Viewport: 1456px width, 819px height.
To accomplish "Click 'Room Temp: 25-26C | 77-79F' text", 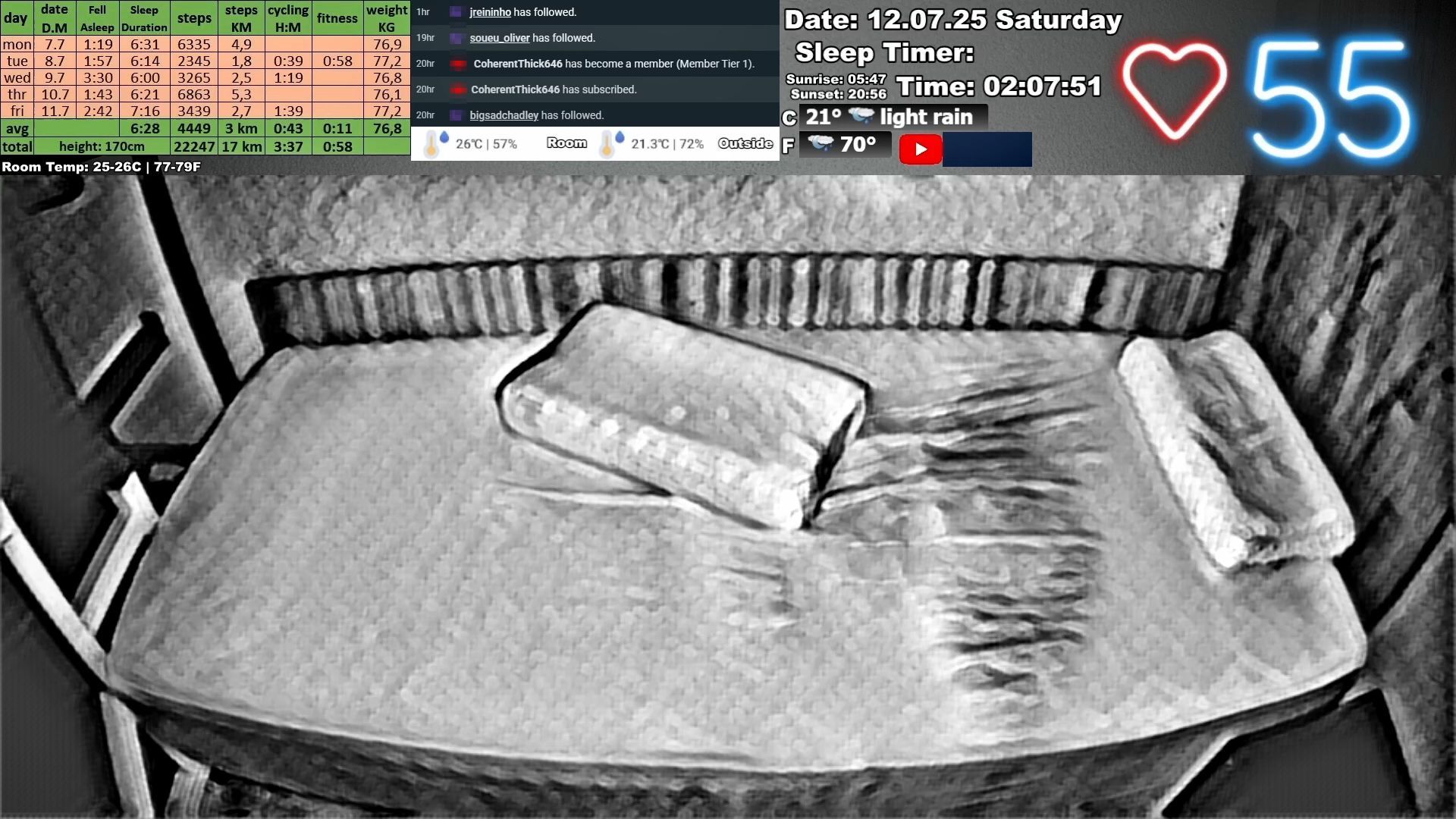I will [x=101, y=167].
